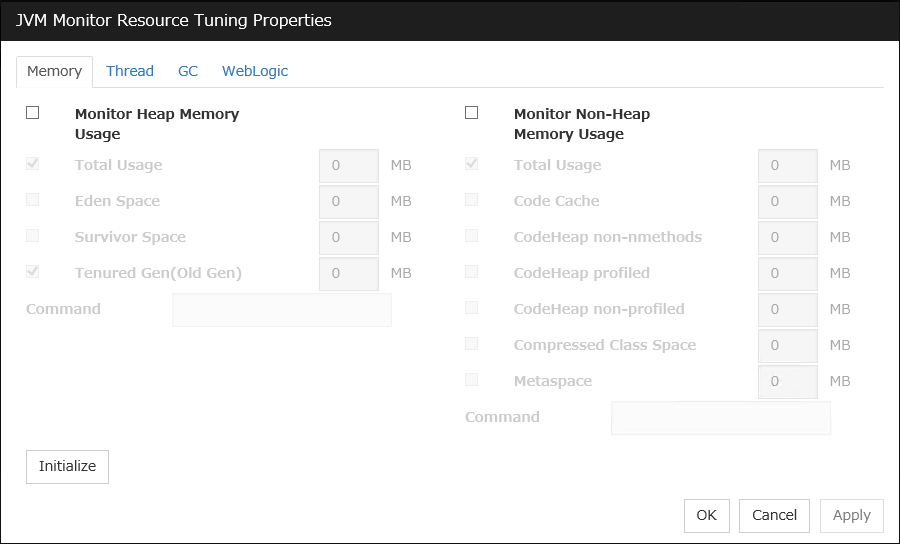The image size is (900, 544).
Task: Click the Memory tab
Action: pyautogui.click(x=54, y=72)
